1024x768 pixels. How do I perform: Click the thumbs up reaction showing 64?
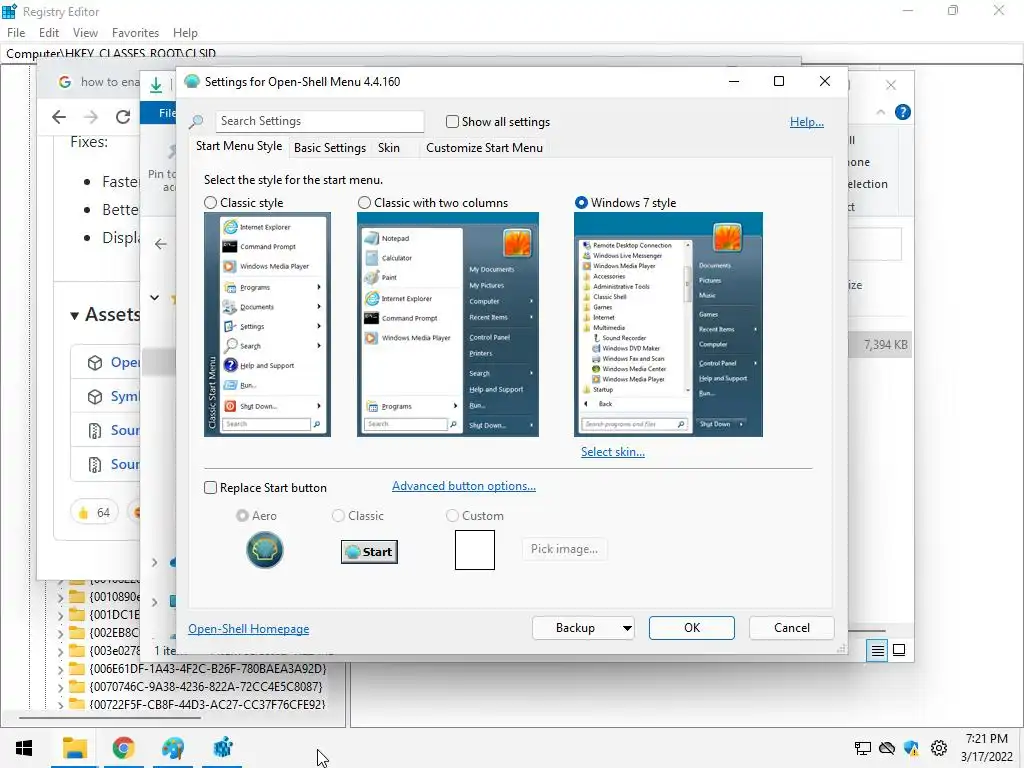coord(94,513)
